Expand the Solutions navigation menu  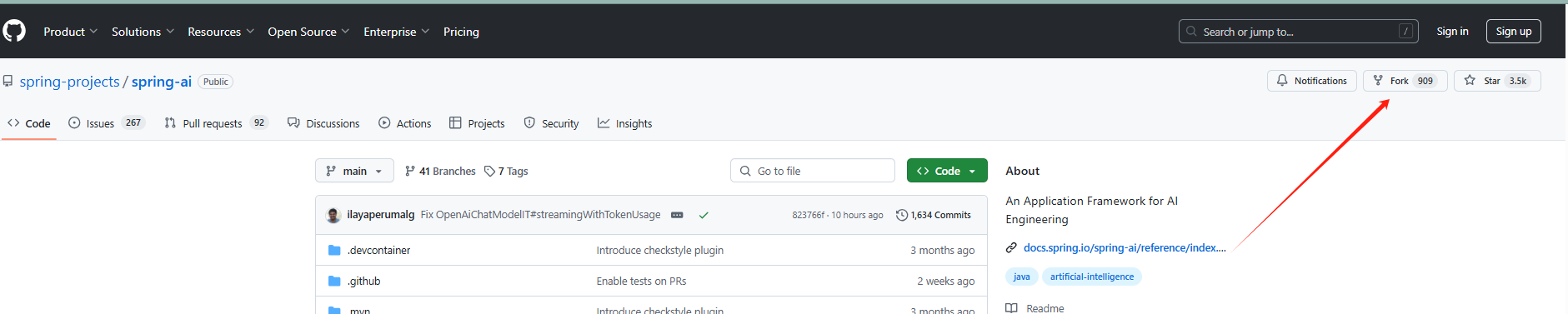(x=143, y=32)
